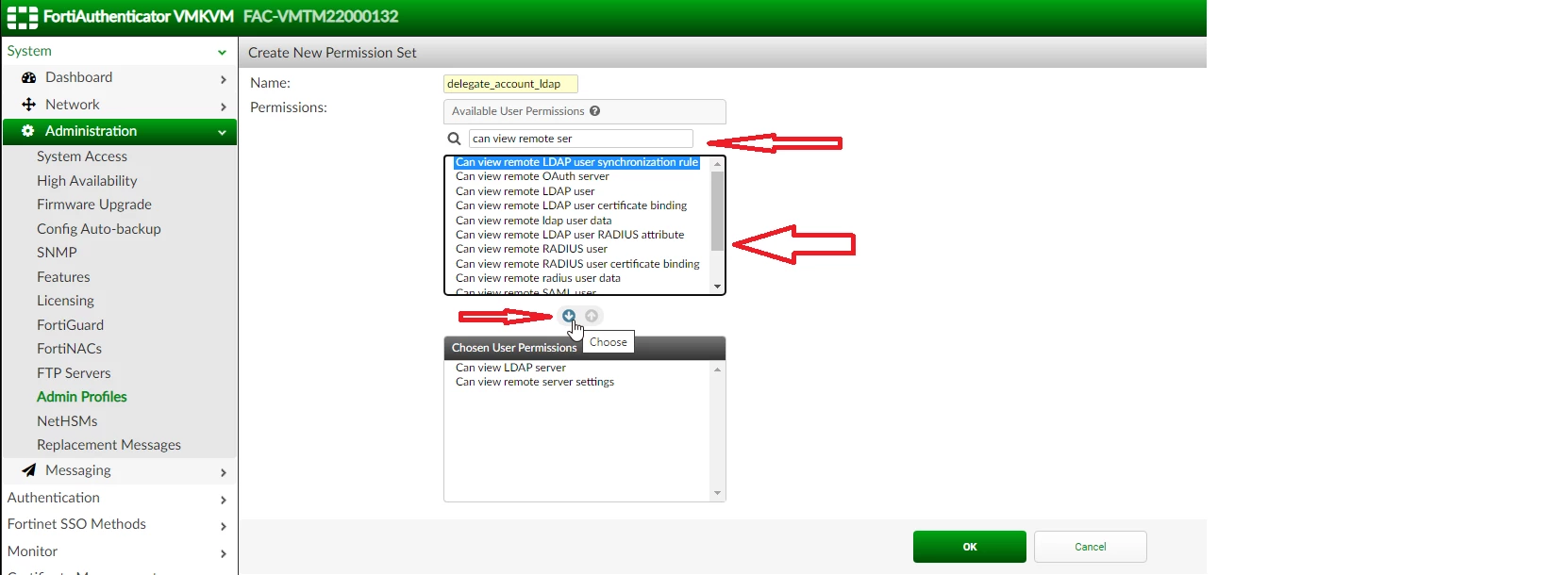This screenshot has height=575, width=1568.
Task: Select Admin Profiles menu item
Action: point(82,397)
